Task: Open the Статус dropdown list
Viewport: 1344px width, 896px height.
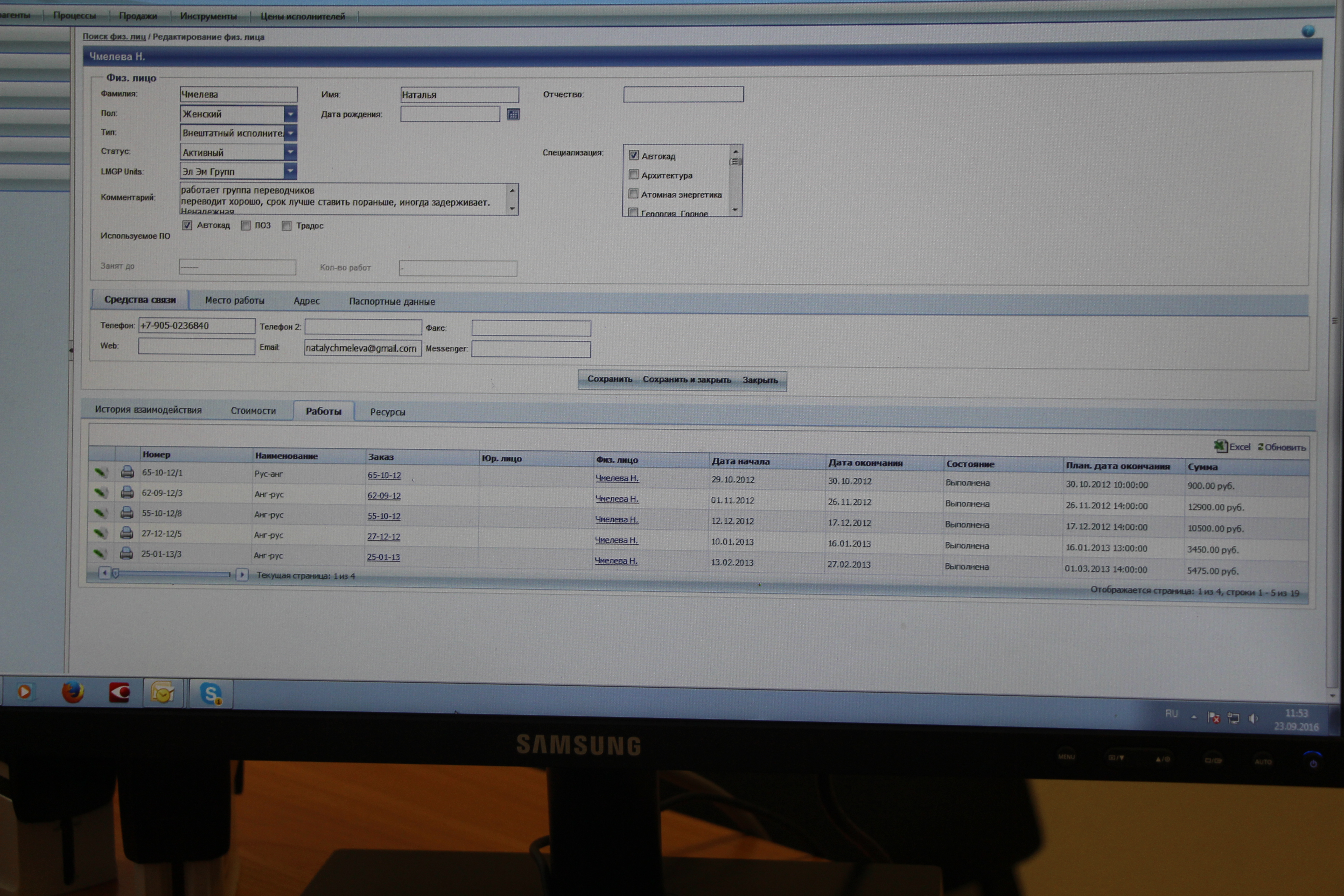Action: point(290,152)
